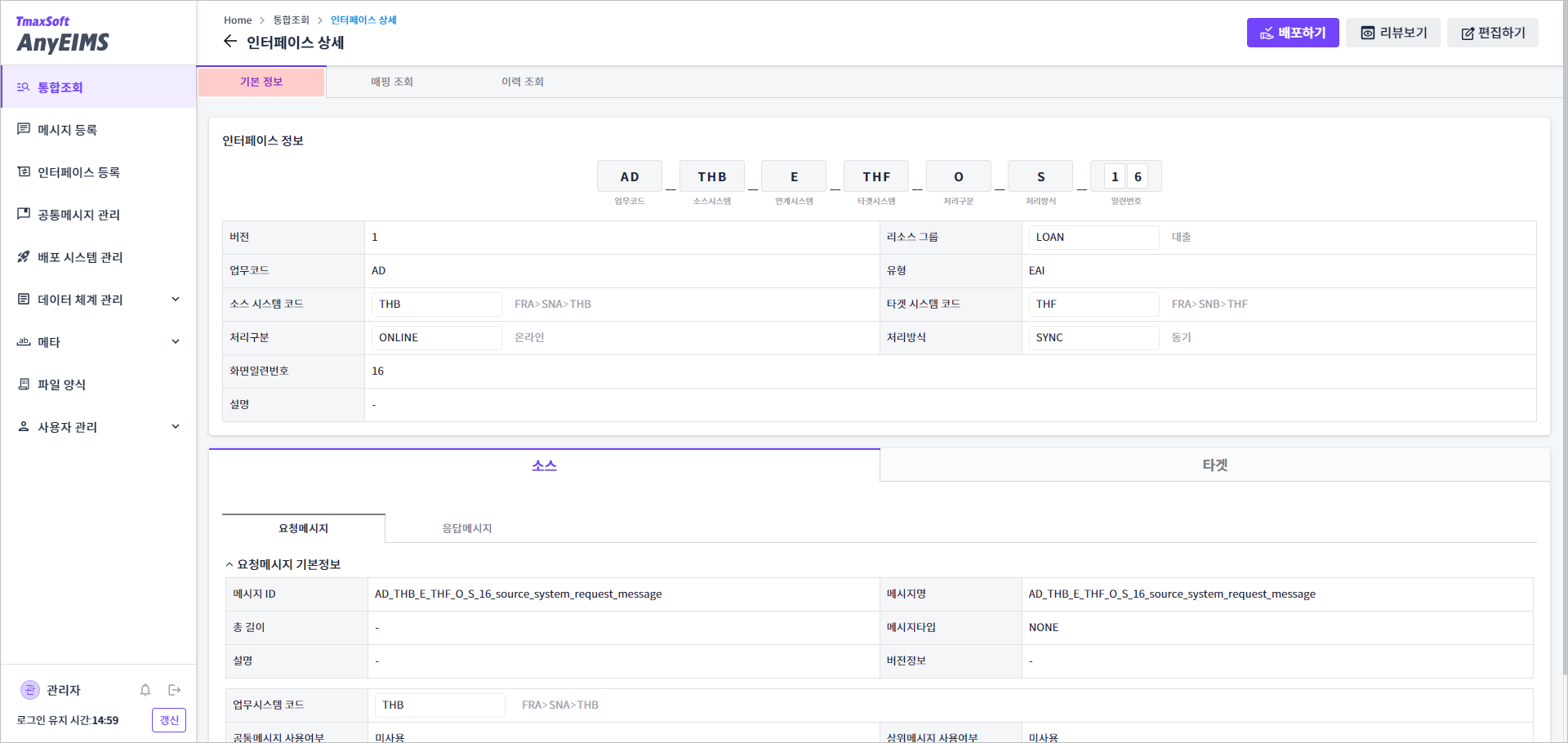This screenshot has height=743, width=1568.
Task: Switch to the 기본 정보 tab
Action: coord(261,82)
